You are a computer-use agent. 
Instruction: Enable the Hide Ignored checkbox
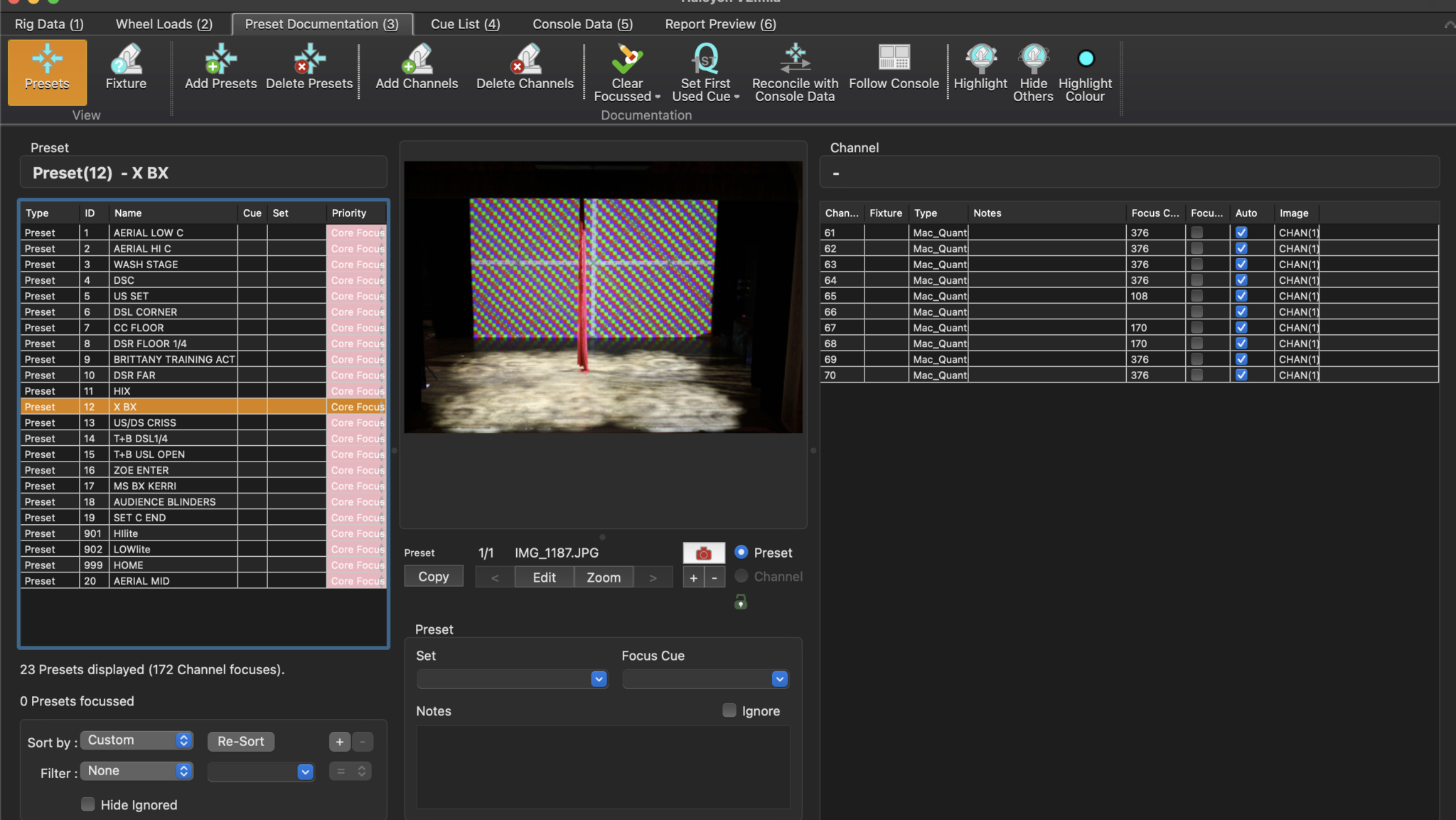pos(88,804)
